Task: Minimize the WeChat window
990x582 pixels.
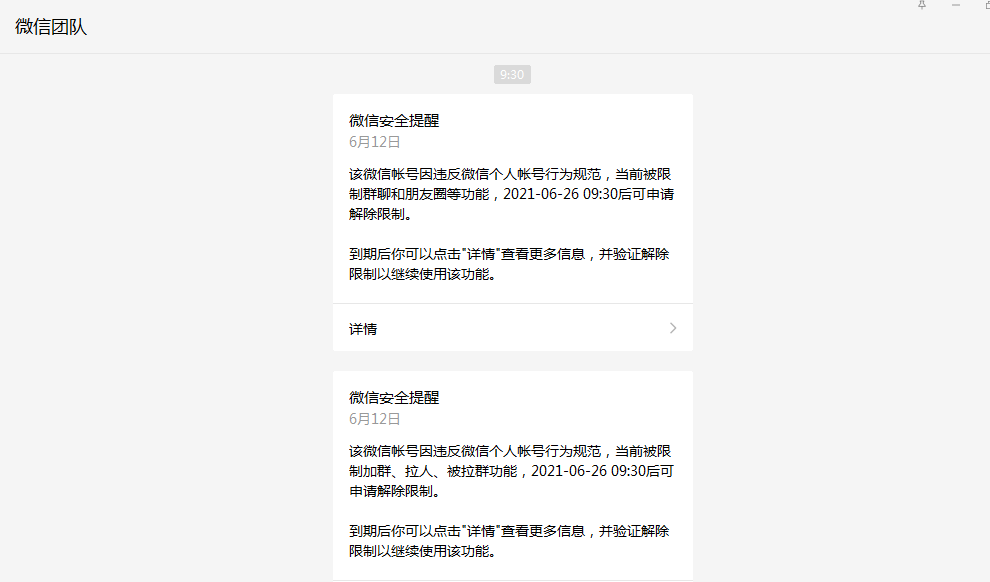Action: 956,5
